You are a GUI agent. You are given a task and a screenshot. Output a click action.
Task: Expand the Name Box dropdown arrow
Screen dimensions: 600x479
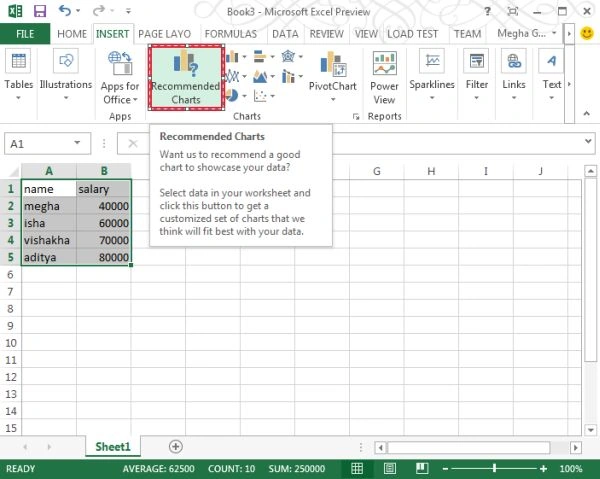click(x=77, y=143)
